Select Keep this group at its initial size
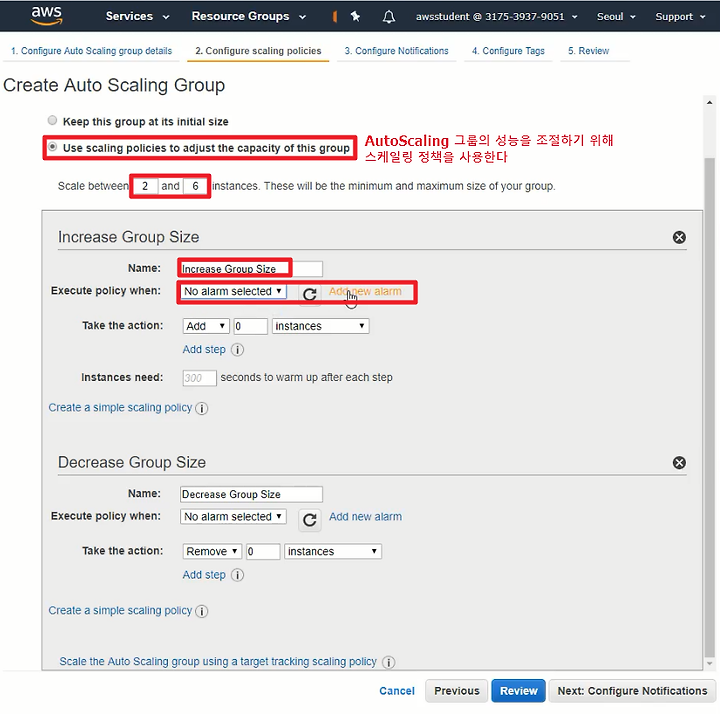 click(x=52, y=120)
